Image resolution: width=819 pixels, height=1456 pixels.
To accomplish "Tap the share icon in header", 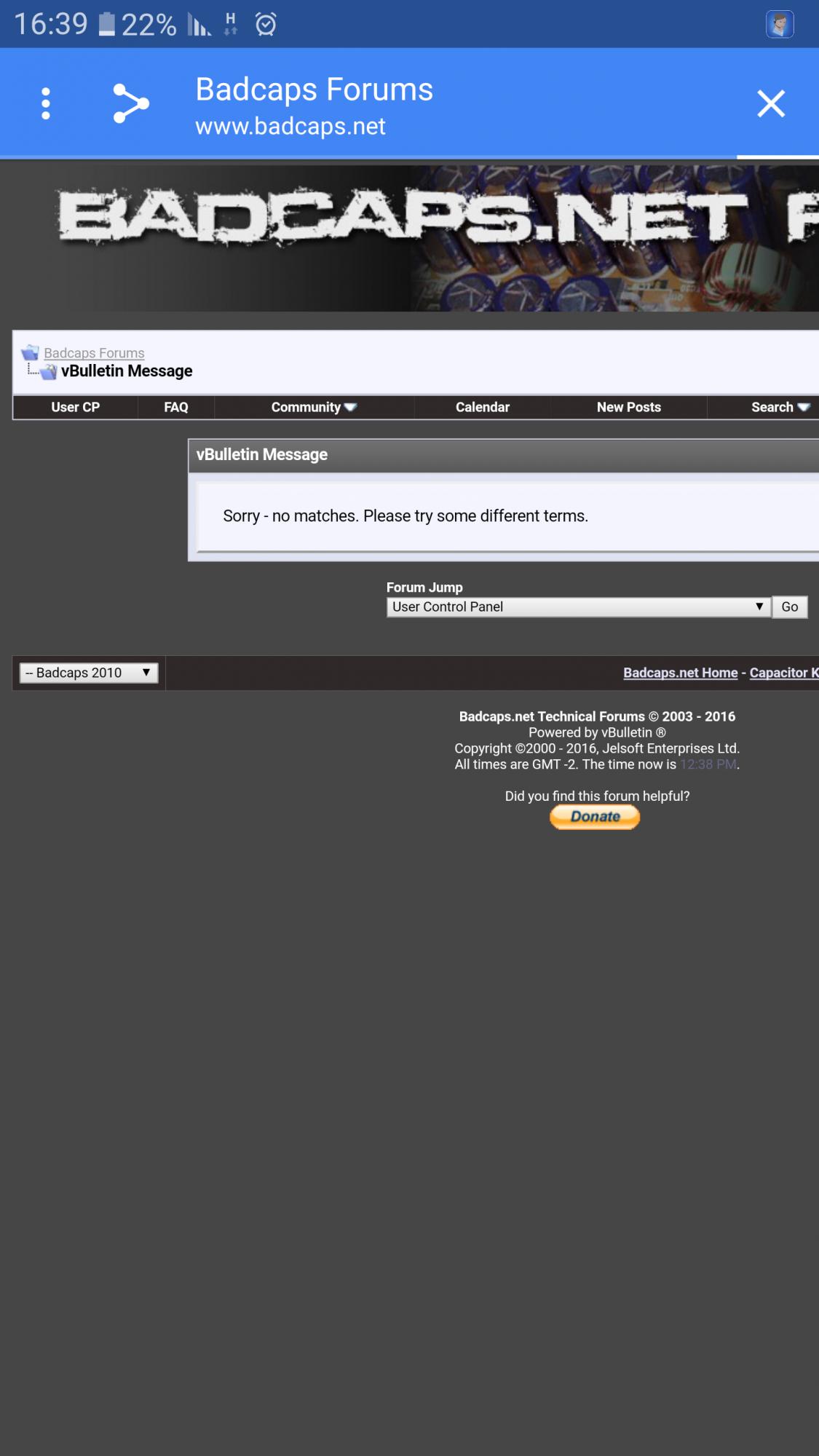I will point(131,103).
